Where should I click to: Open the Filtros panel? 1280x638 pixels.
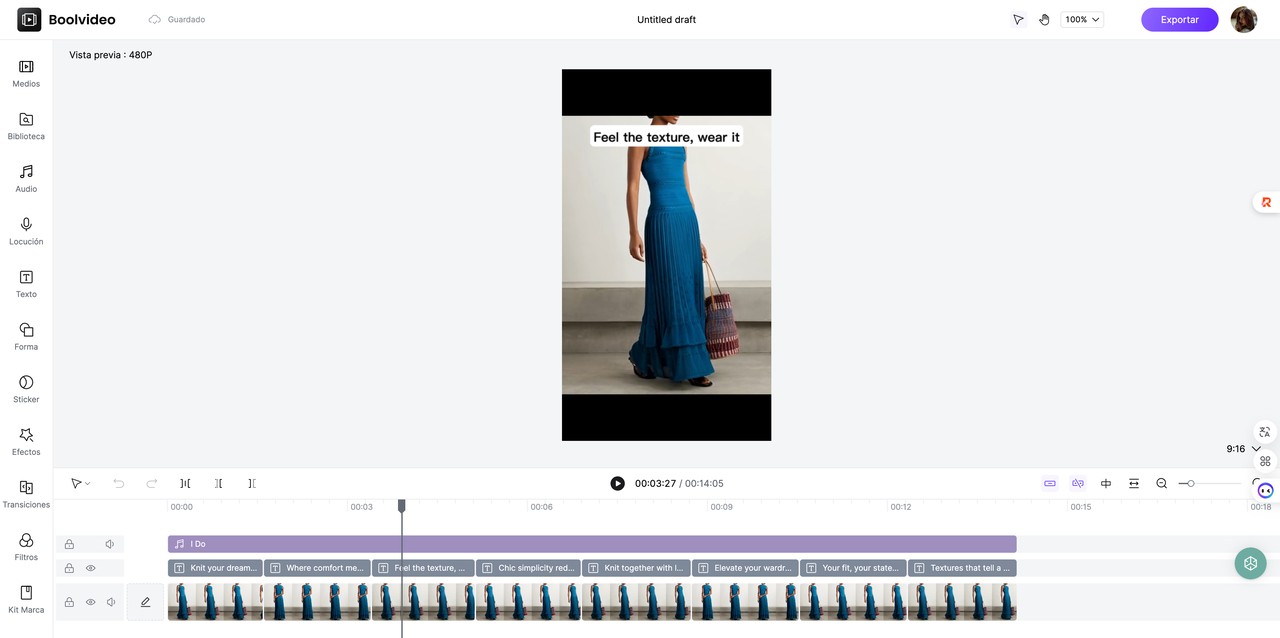point(26,547)
